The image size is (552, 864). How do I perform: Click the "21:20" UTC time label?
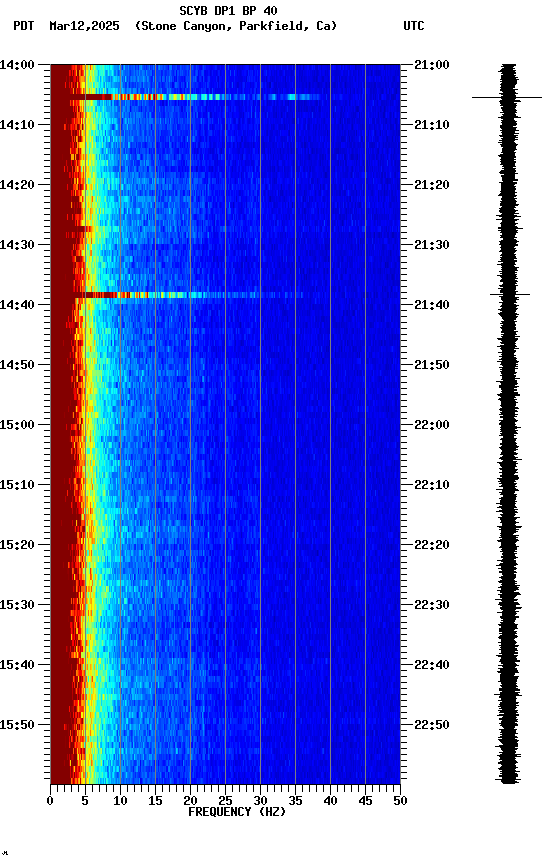click(432, 185)
